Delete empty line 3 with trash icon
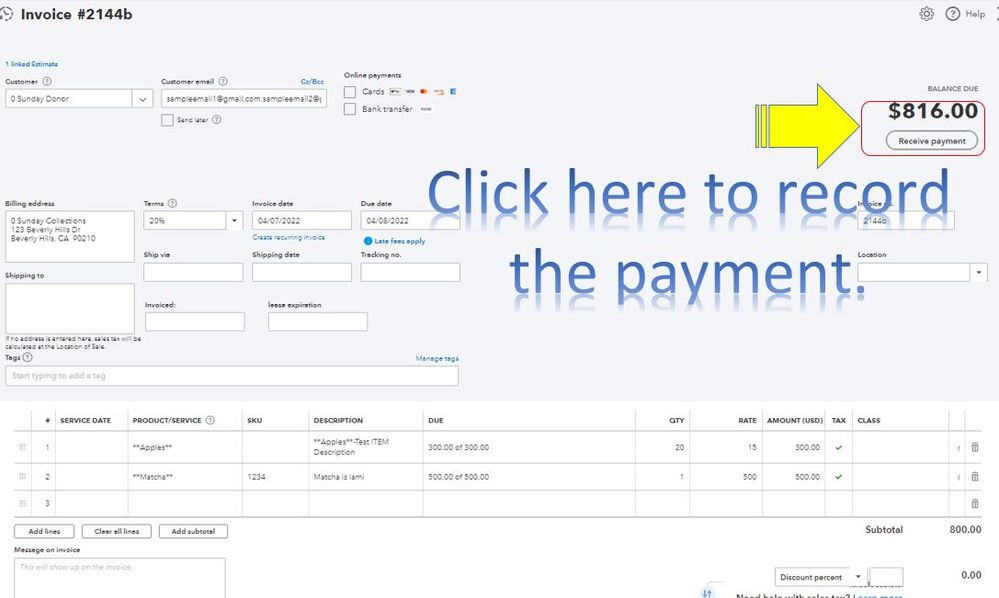 pos(975,503)
